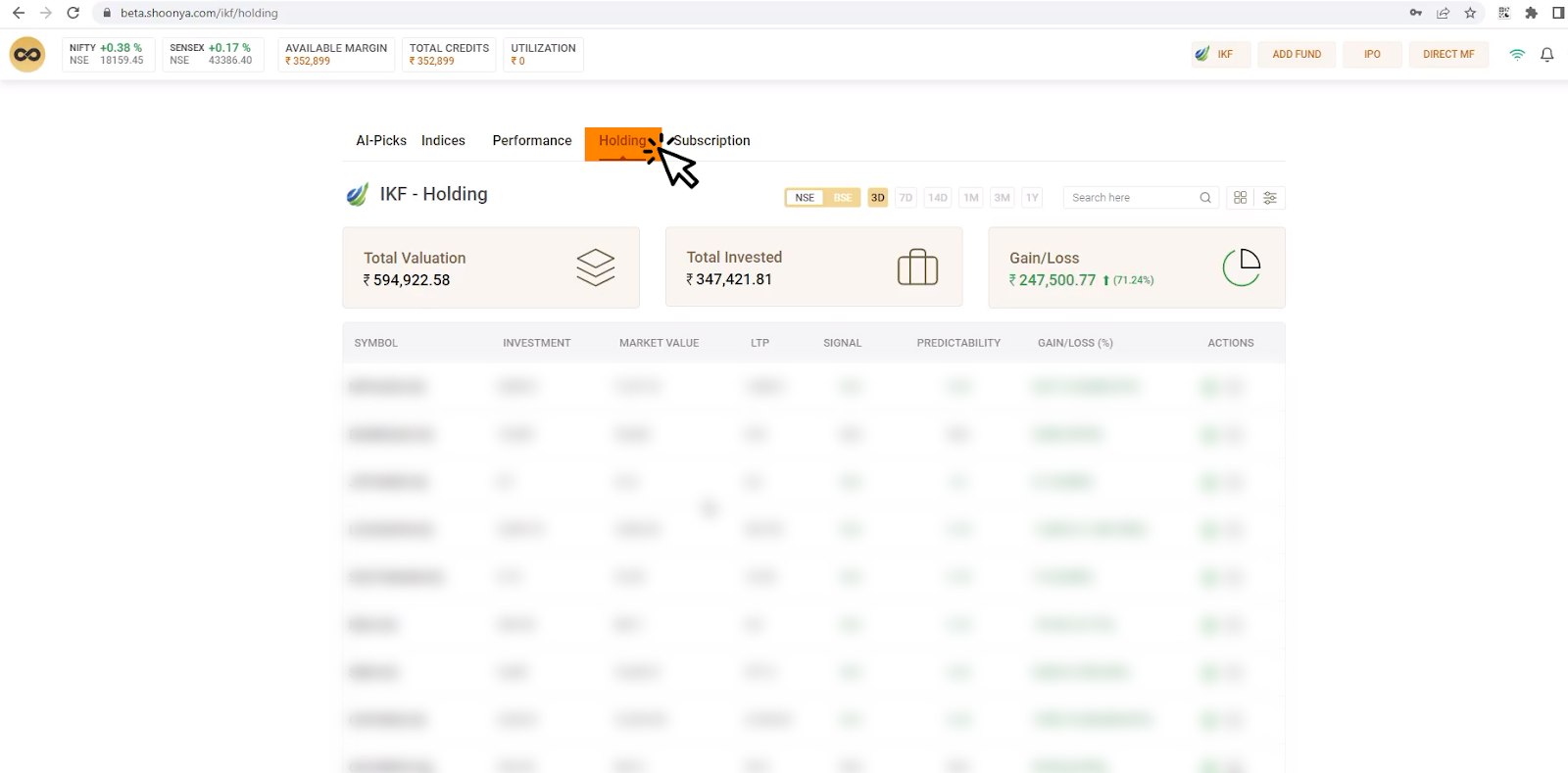Image resolution: width=1568 pixels, height=773 pixels.
Task: Open the Indices tab
Action: coord(443,141)
